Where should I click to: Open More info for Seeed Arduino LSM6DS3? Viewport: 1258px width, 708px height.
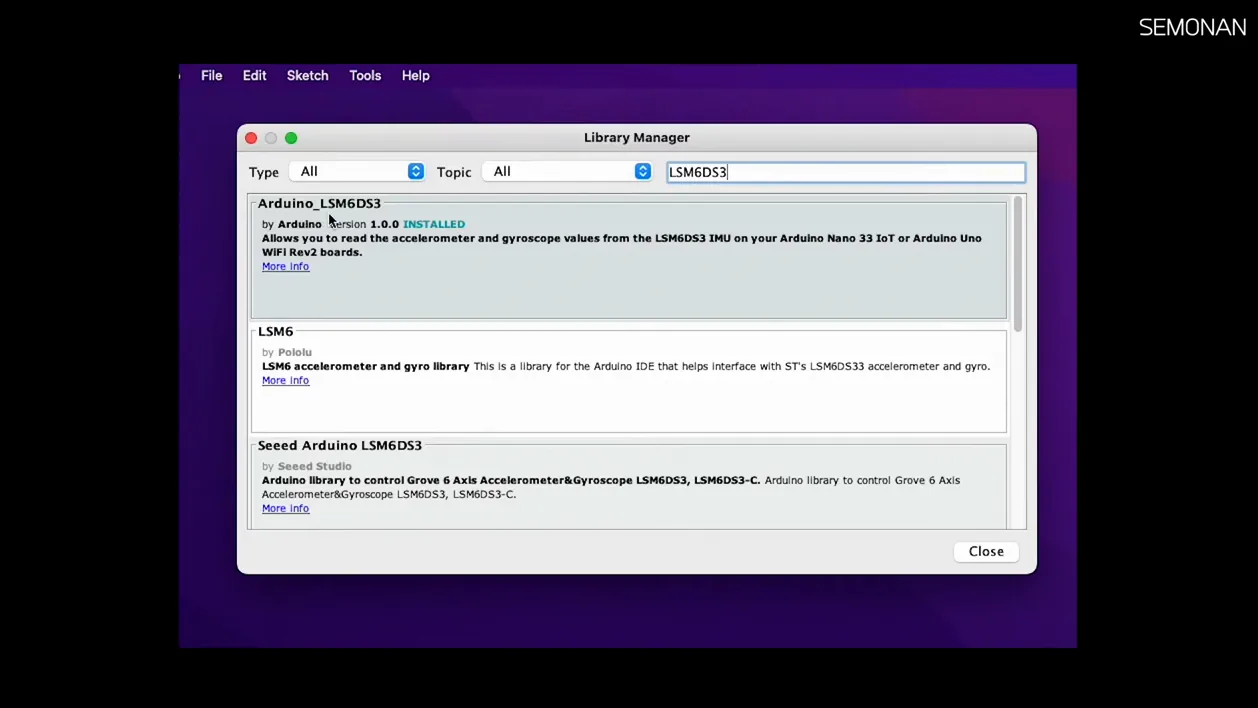point(285,509)
